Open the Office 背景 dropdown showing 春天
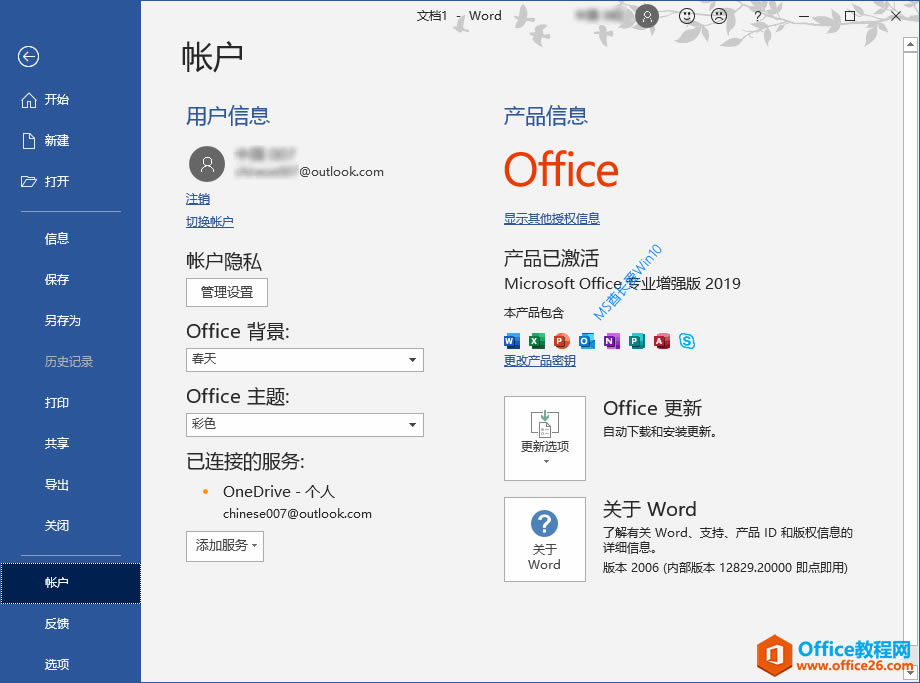Viewport: 920px width, 683px height. click(305, 360)
